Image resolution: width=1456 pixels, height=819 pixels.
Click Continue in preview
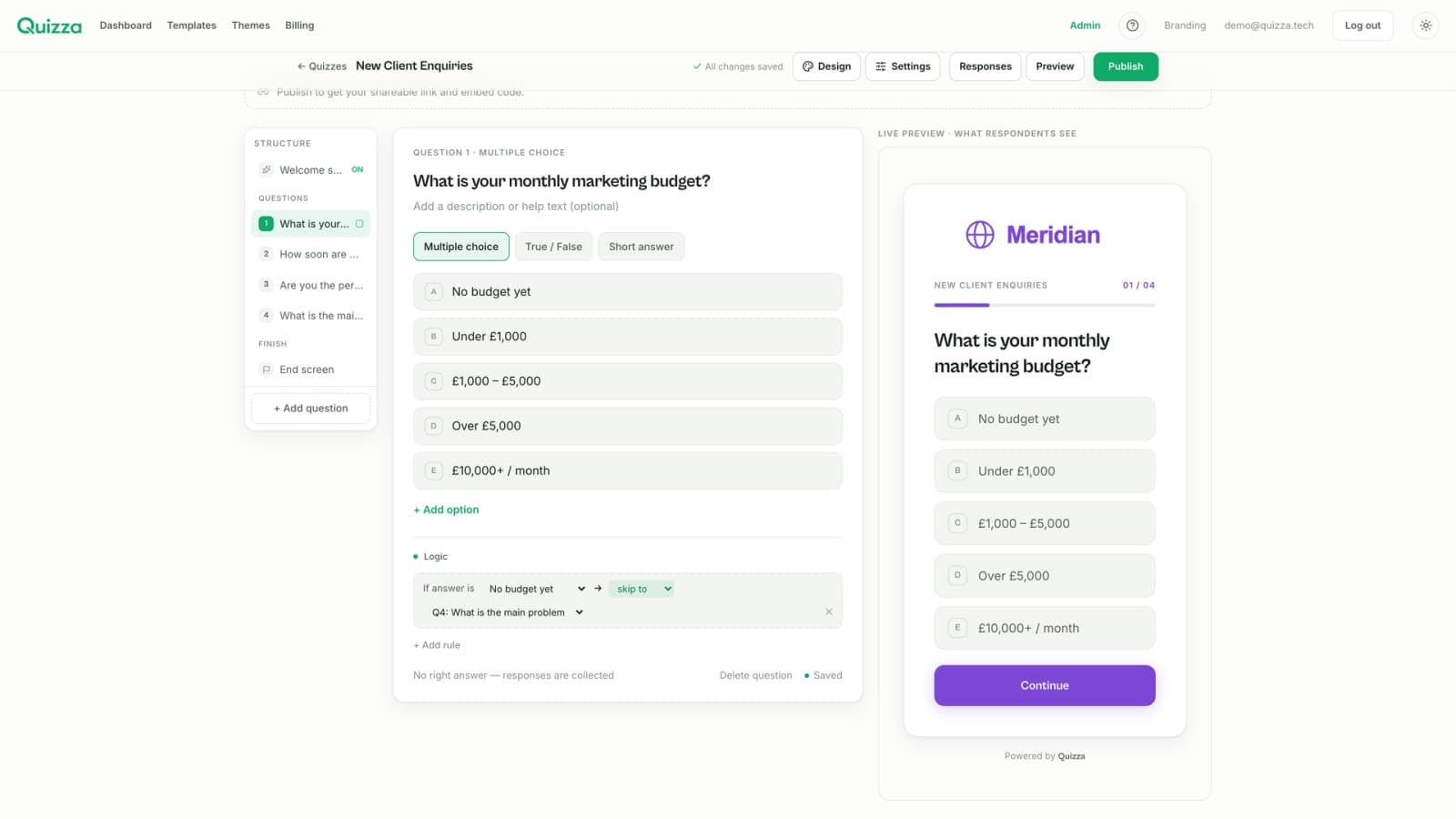pos(1045,685)
